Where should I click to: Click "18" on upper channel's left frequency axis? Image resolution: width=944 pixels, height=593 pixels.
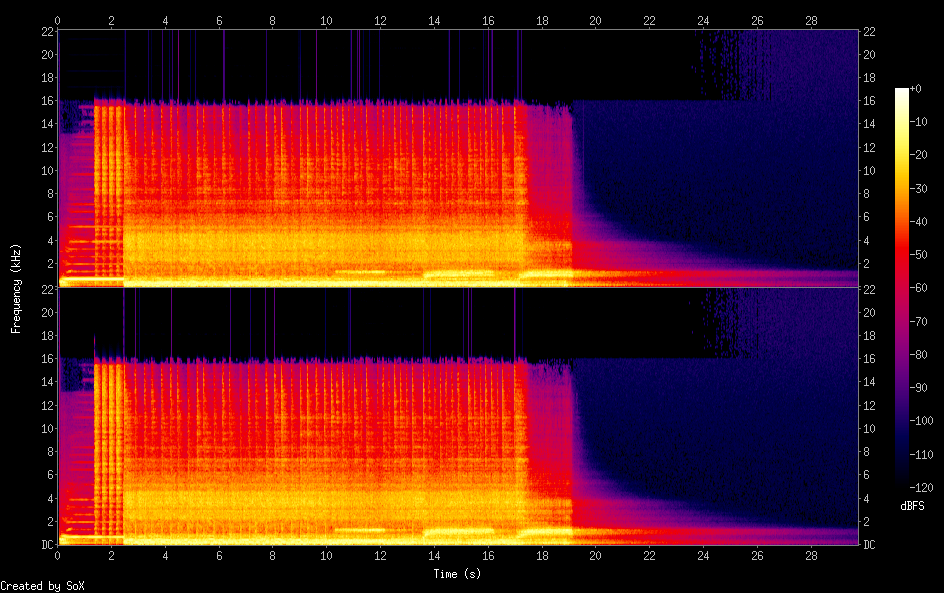pos(48,78)
